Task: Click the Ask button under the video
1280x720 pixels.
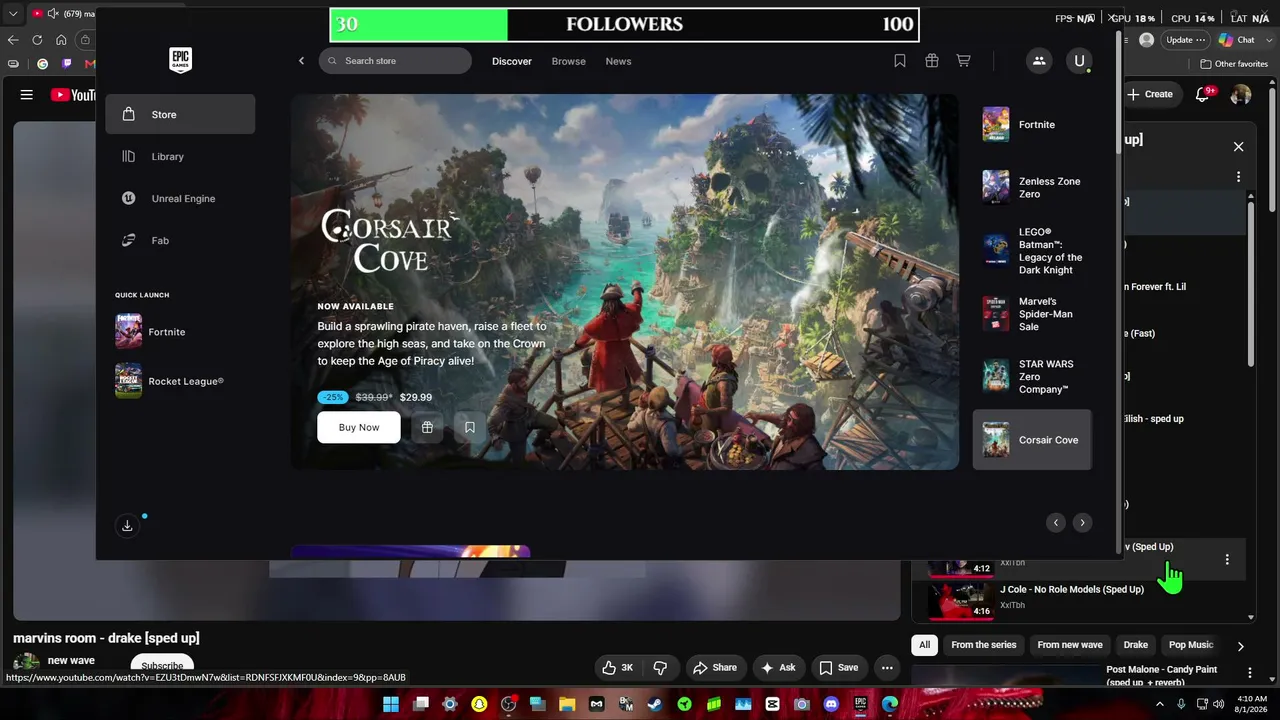Action: click(778, 667)
